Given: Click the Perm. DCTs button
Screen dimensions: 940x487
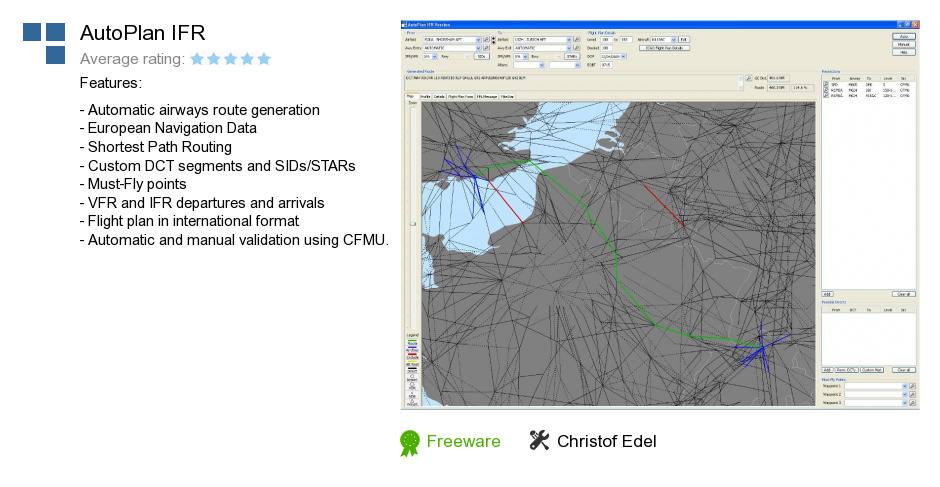Looking at the screenshot, I should coord(846,370).
